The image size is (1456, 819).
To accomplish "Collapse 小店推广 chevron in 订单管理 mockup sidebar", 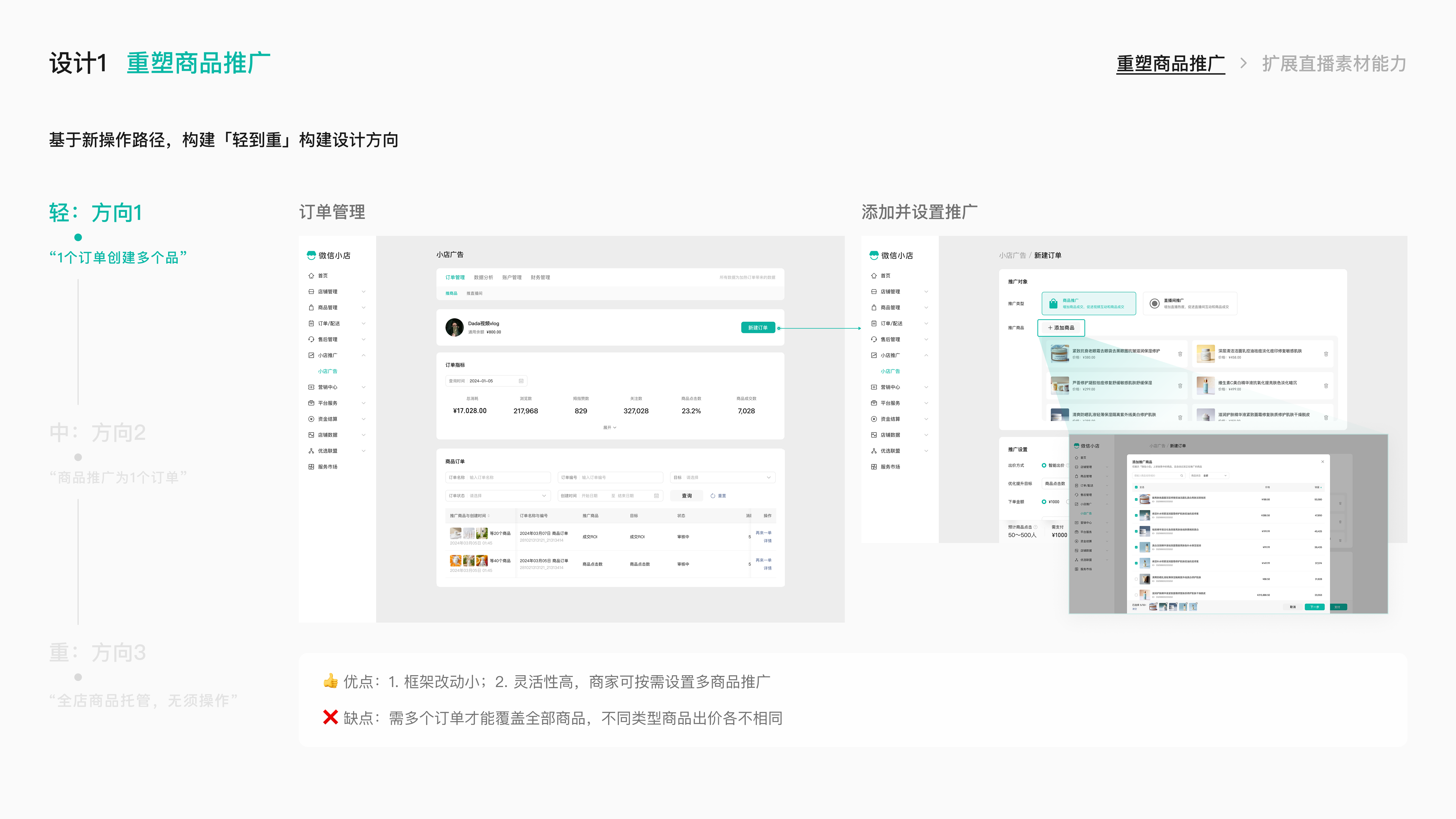I will 363,355.
